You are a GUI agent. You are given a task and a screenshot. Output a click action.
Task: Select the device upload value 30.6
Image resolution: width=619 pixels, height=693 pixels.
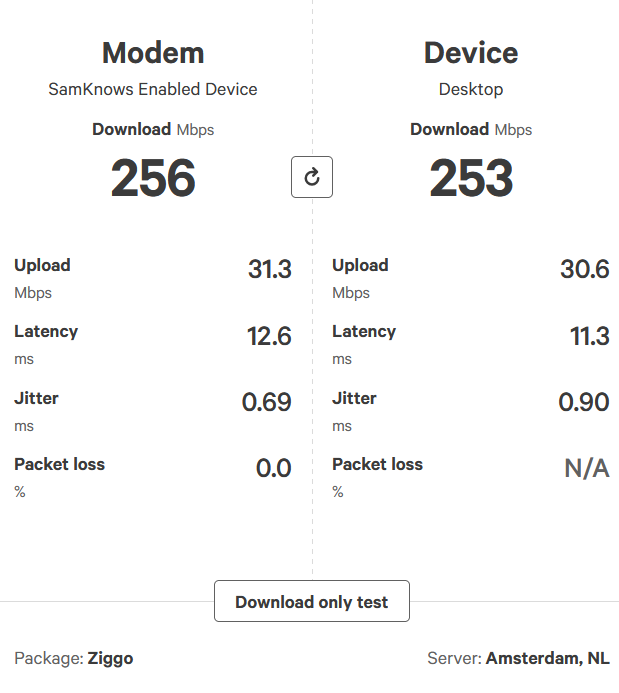(584, 269)
